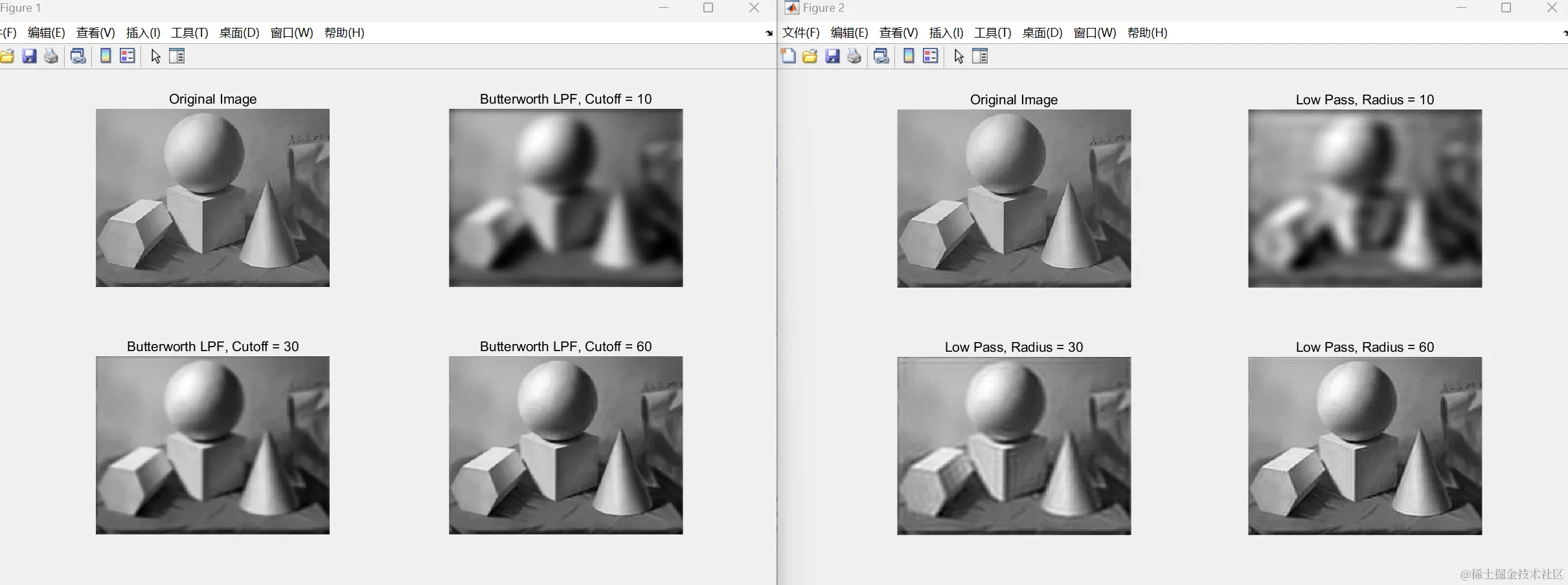1568x585 pixels.
Task: Click the Open File icon in Figure 1
Action: [x=6, y=56]
